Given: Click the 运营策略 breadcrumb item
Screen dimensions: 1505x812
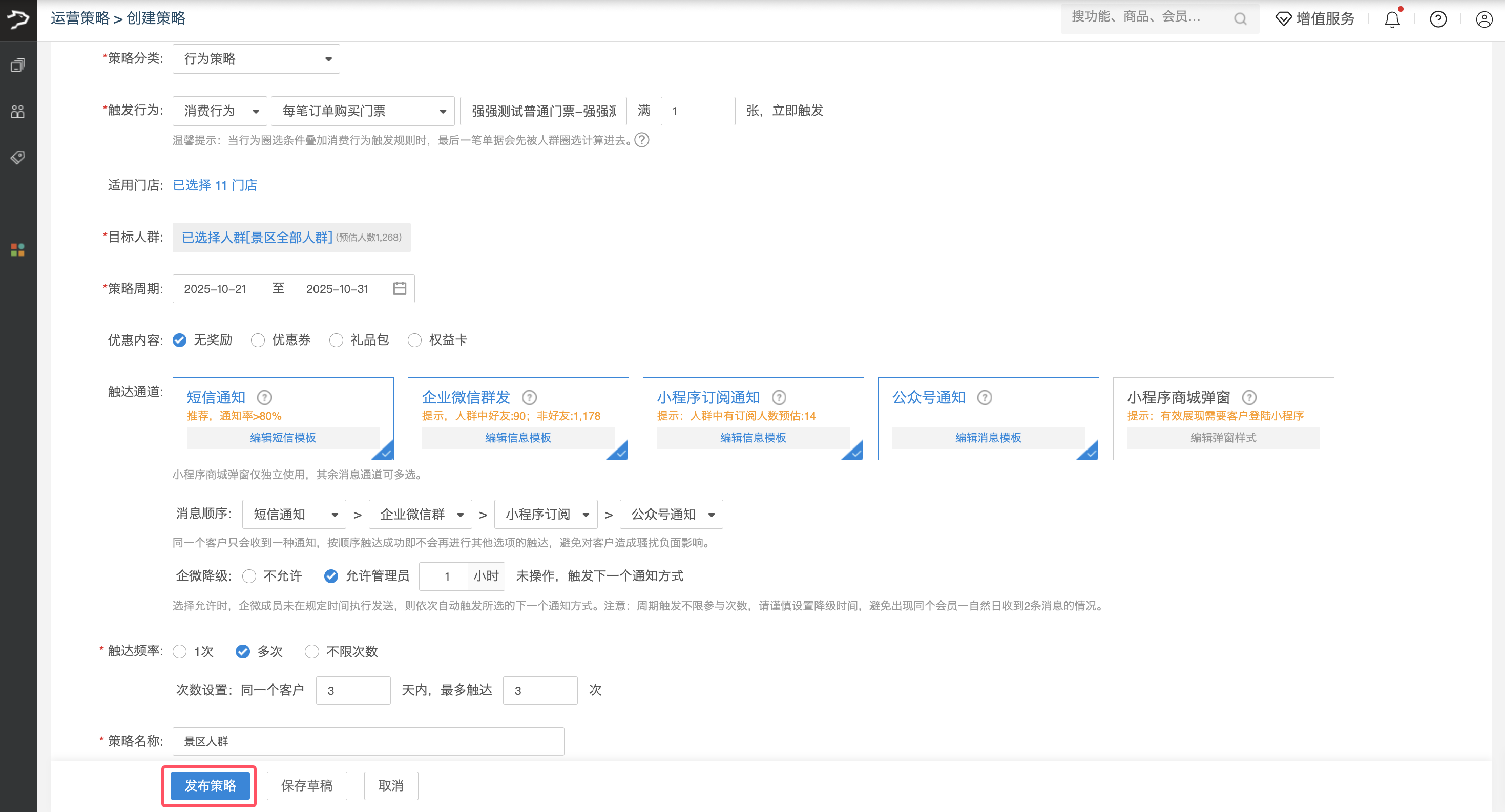Looking at the screenshot, I should (79, 18).
